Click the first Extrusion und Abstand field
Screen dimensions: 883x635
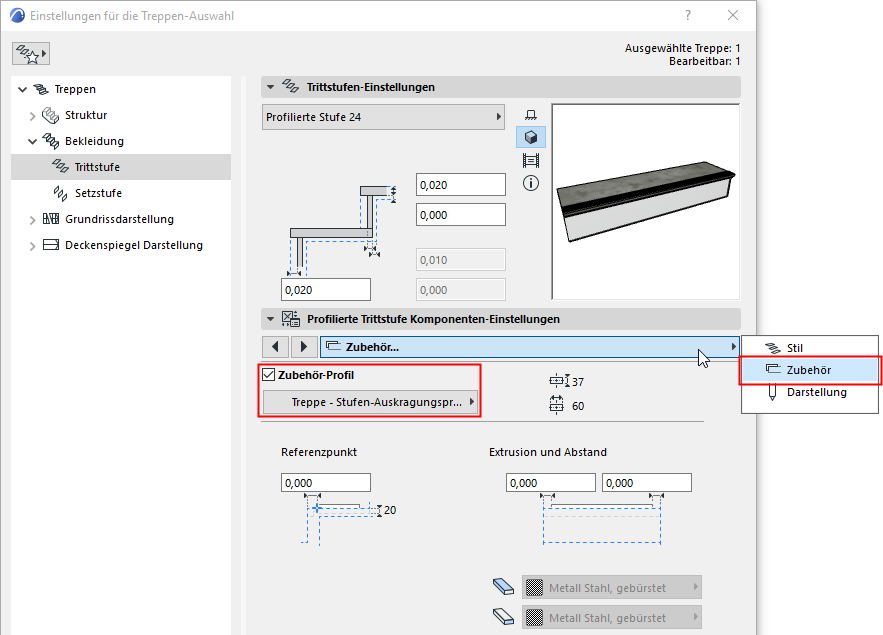click(550, 483)
